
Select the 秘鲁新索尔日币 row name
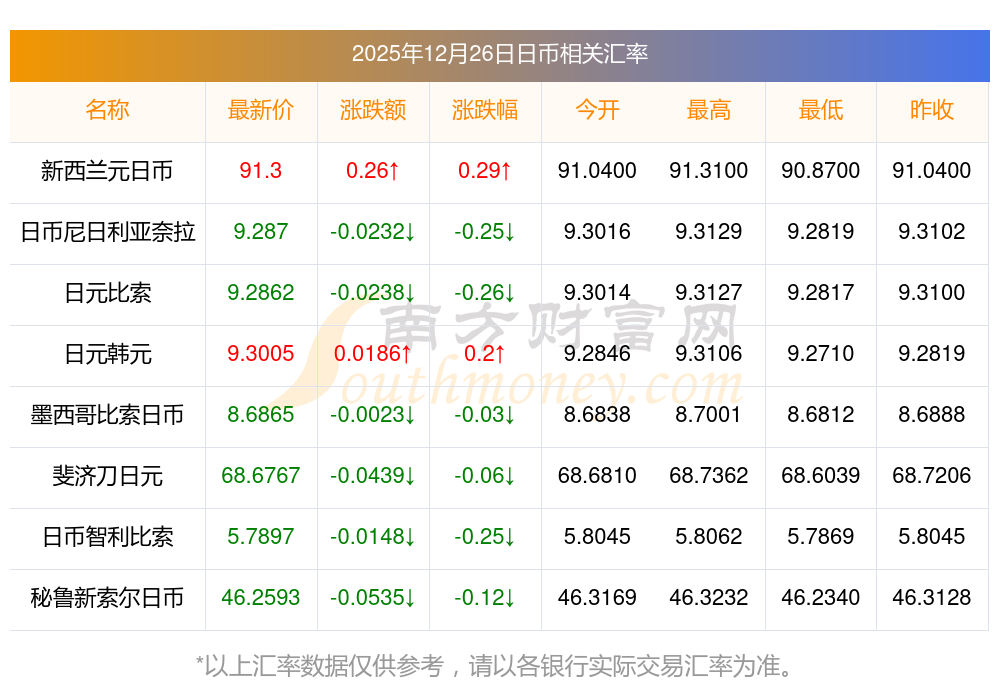pyautogui.click(x=107, y=598)
